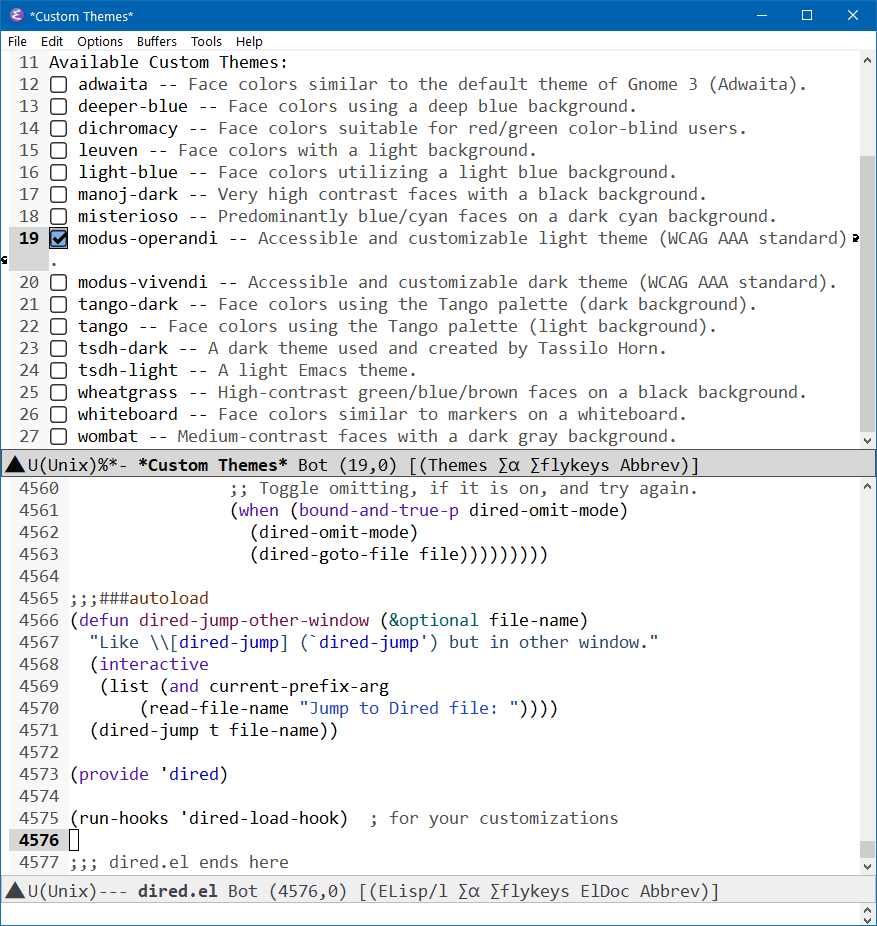Open the Buffers menu
This screenshot has width=877, height=926.
click(x=157, y=41)
